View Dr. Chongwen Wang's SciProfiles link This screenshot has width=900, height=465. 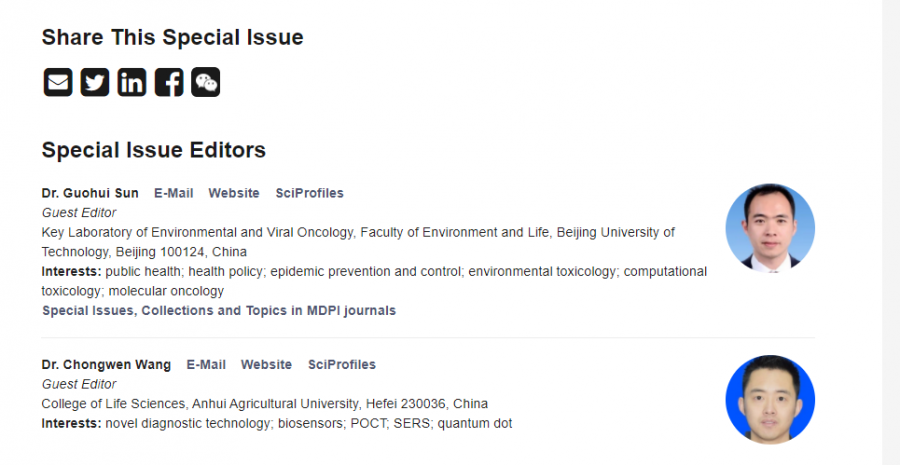tap(342, 365)
